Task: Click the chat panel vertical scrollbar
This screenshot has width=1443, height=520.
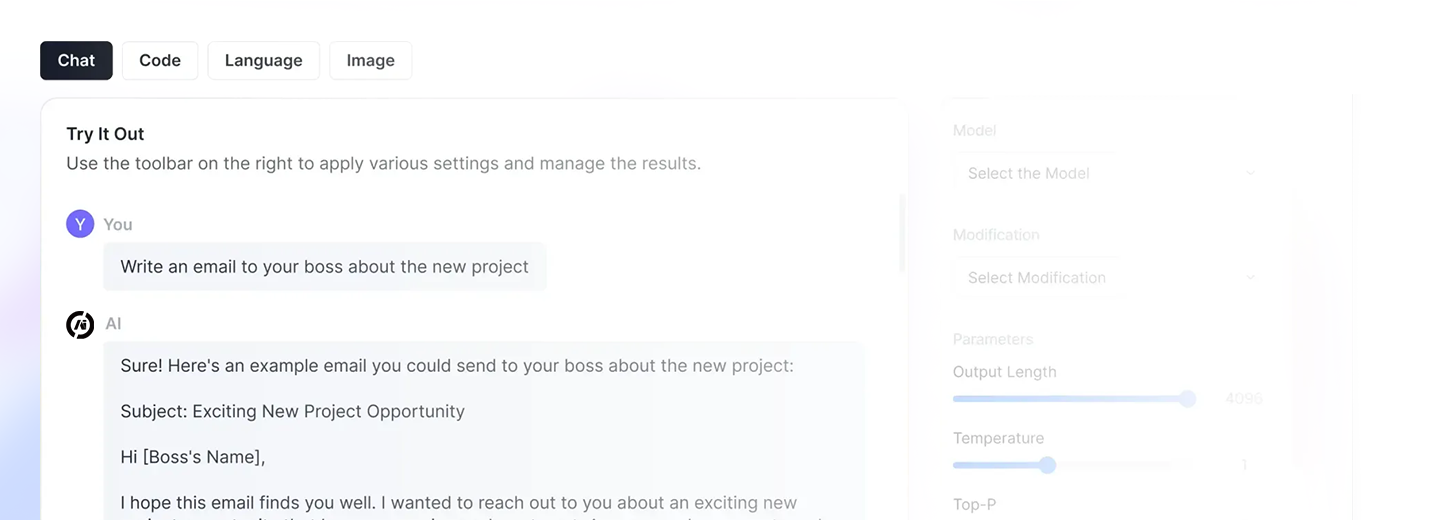Action: tap(902, 232)
